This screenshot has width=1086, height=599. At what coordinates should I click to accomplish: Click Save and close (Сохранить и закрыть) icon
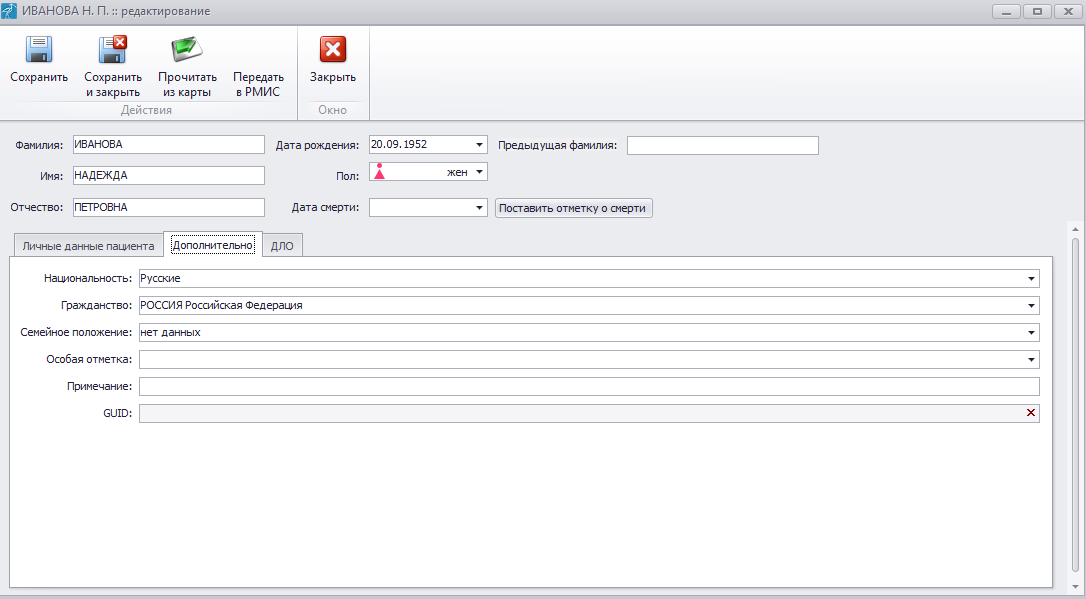click(x=112, y=51)
